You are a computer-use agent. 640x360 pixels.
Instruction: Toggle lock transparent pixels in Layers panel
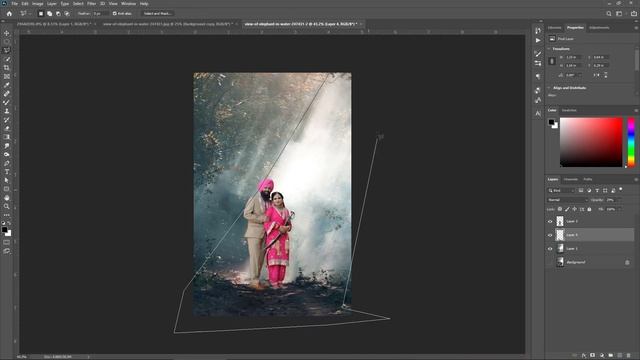(560, 209)
